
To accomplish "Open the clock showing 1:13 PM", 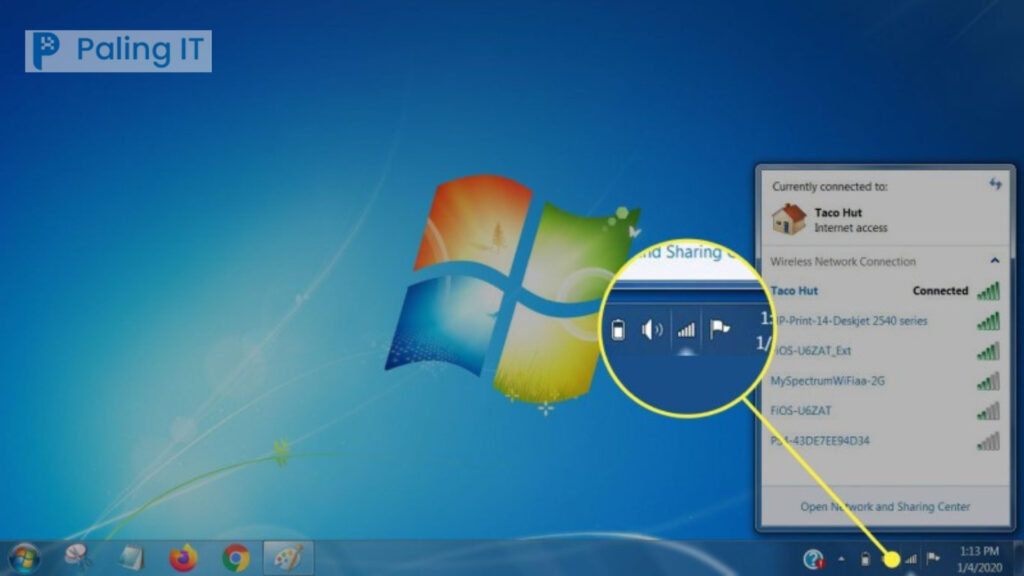I will click(979, 559).
